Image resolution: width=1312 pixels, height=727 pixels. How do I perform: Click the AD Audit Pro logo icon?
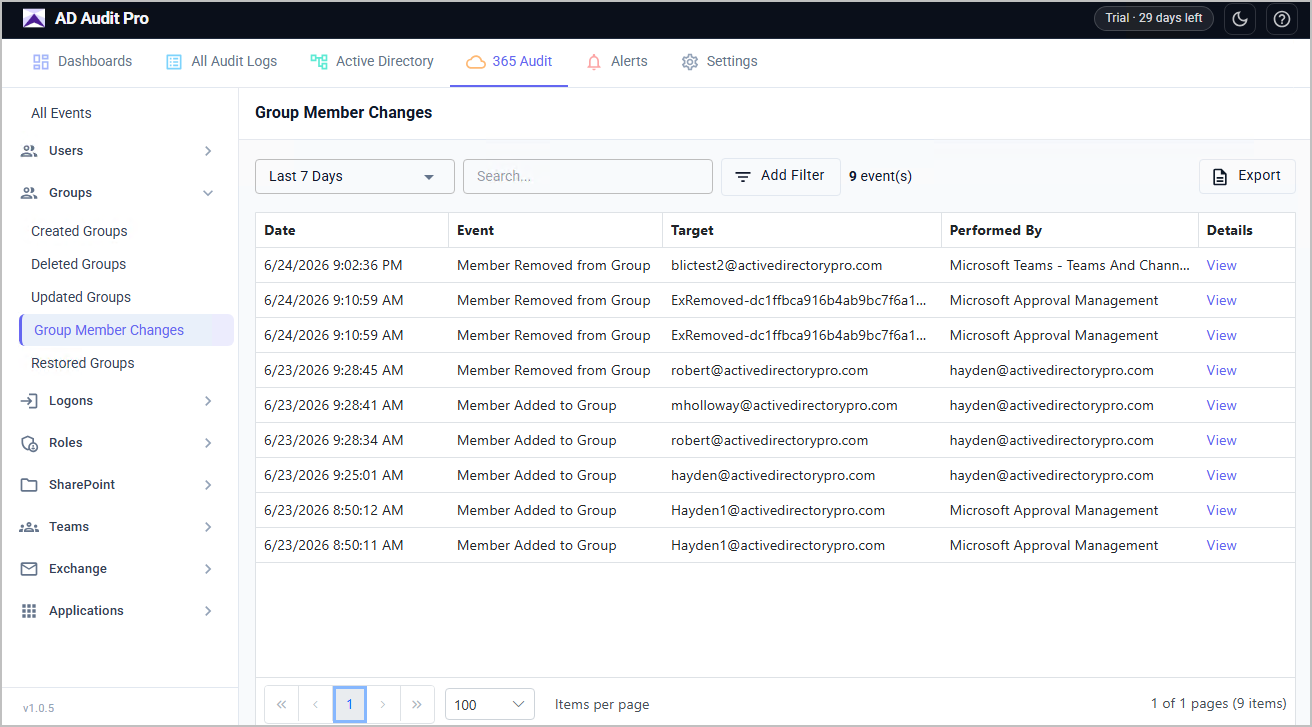coord(34,19)
